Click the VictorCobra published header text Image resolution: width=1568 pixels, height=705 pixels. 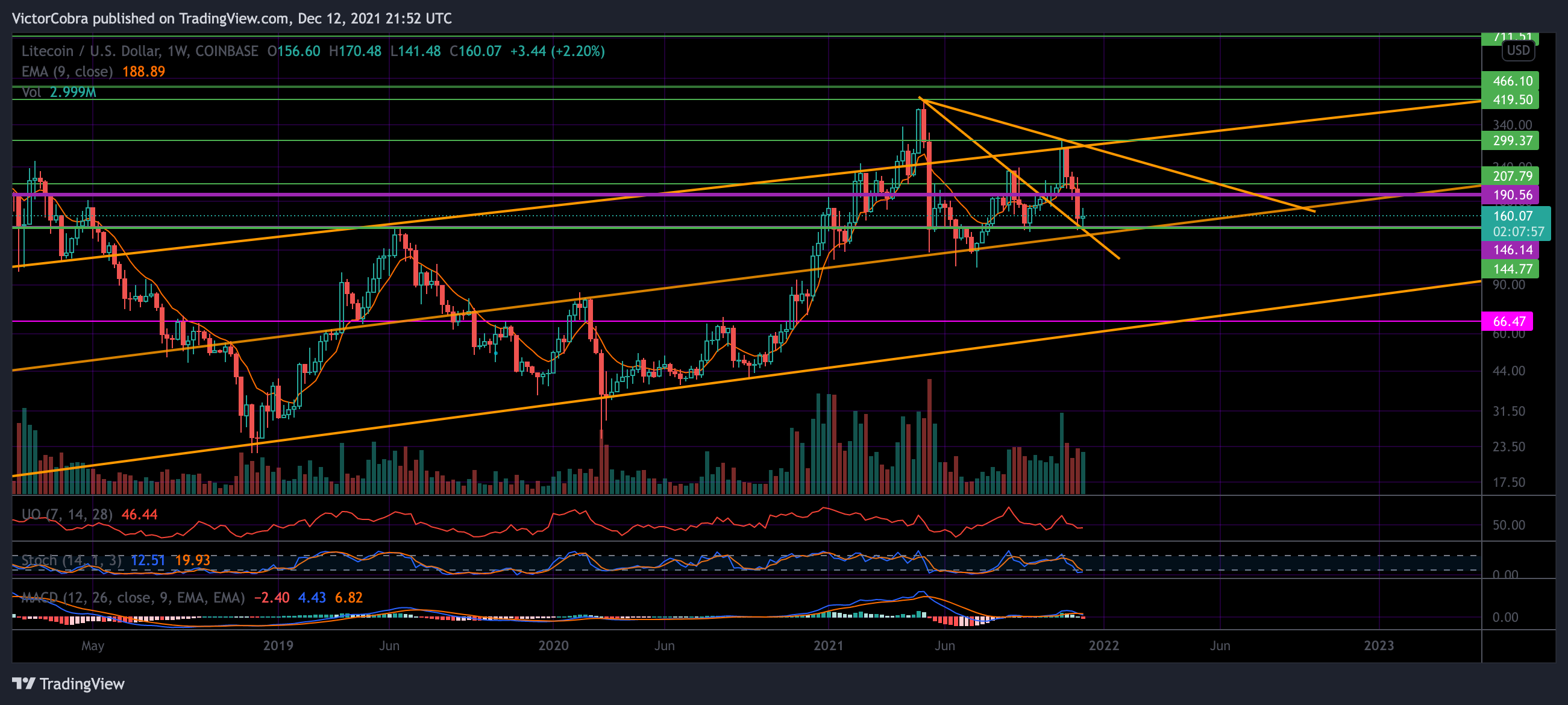coord(232,19)
